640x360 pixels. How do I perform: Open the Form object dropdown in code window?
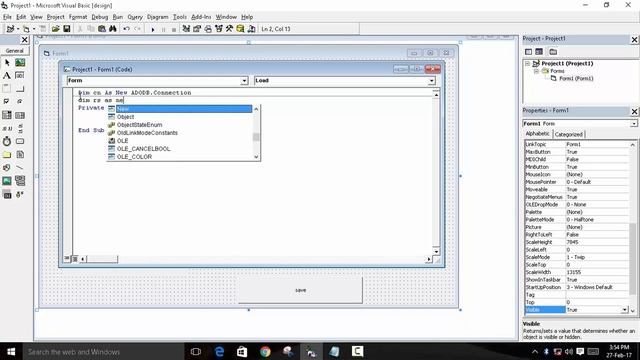[244, 81]
